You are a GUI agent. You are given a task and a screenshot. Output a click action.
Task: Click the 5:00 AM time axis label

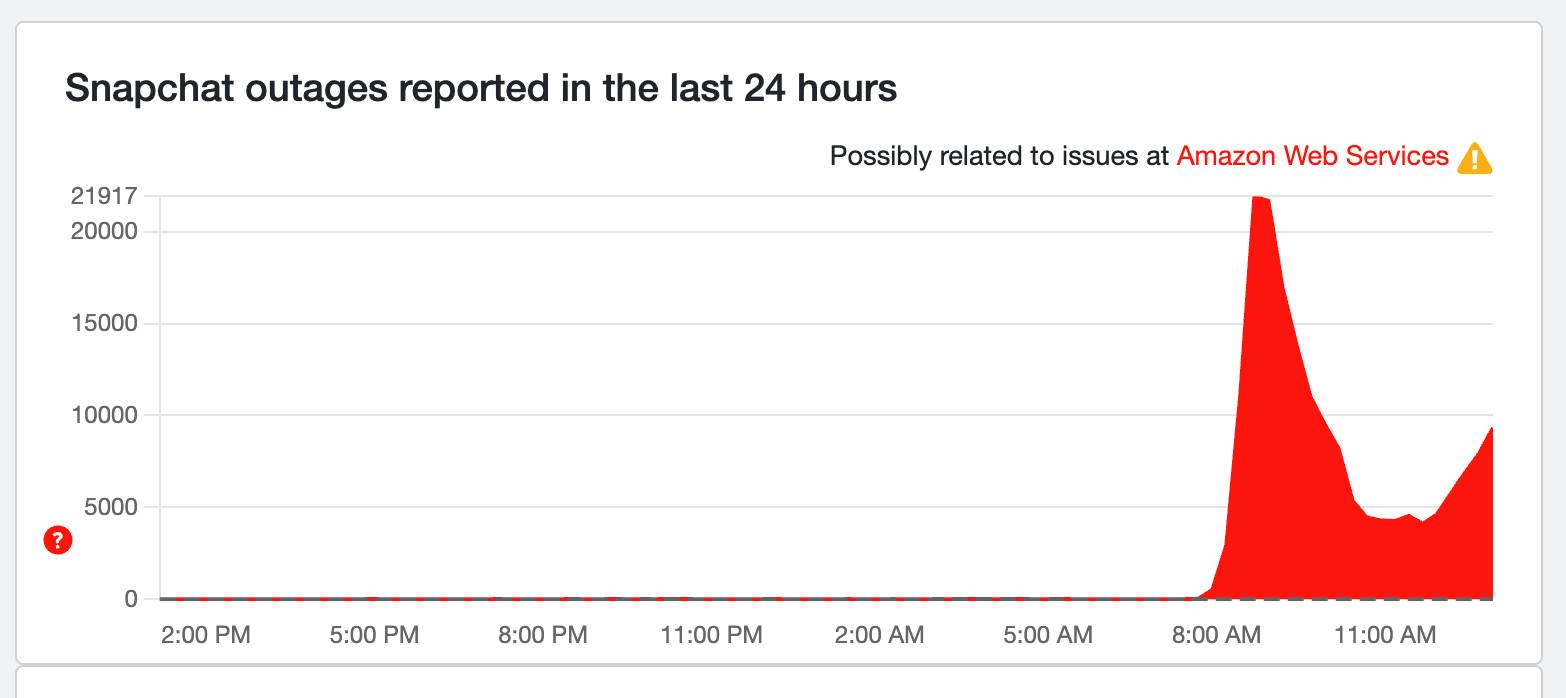pos(1048,635)
